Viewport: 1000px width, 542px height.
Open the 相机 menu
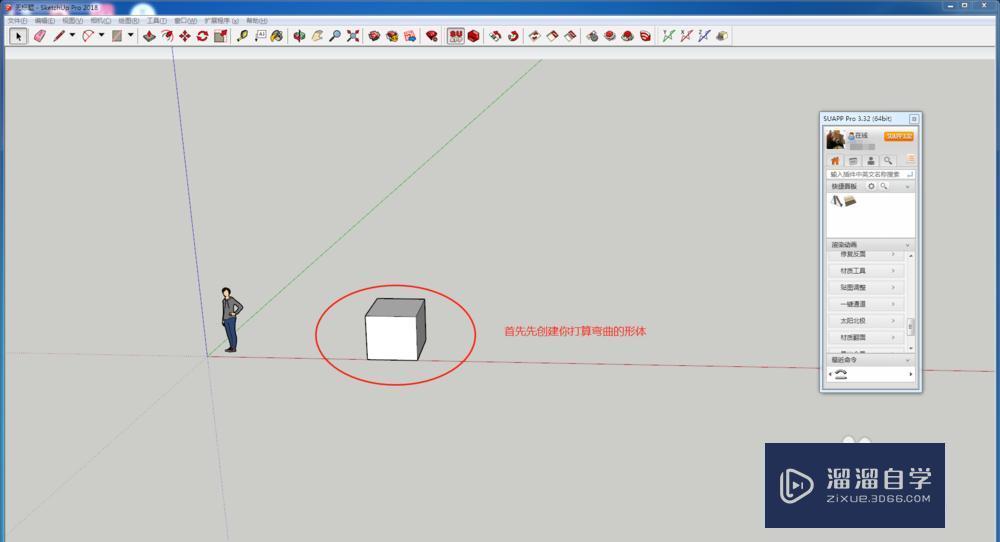pos(101,21)
